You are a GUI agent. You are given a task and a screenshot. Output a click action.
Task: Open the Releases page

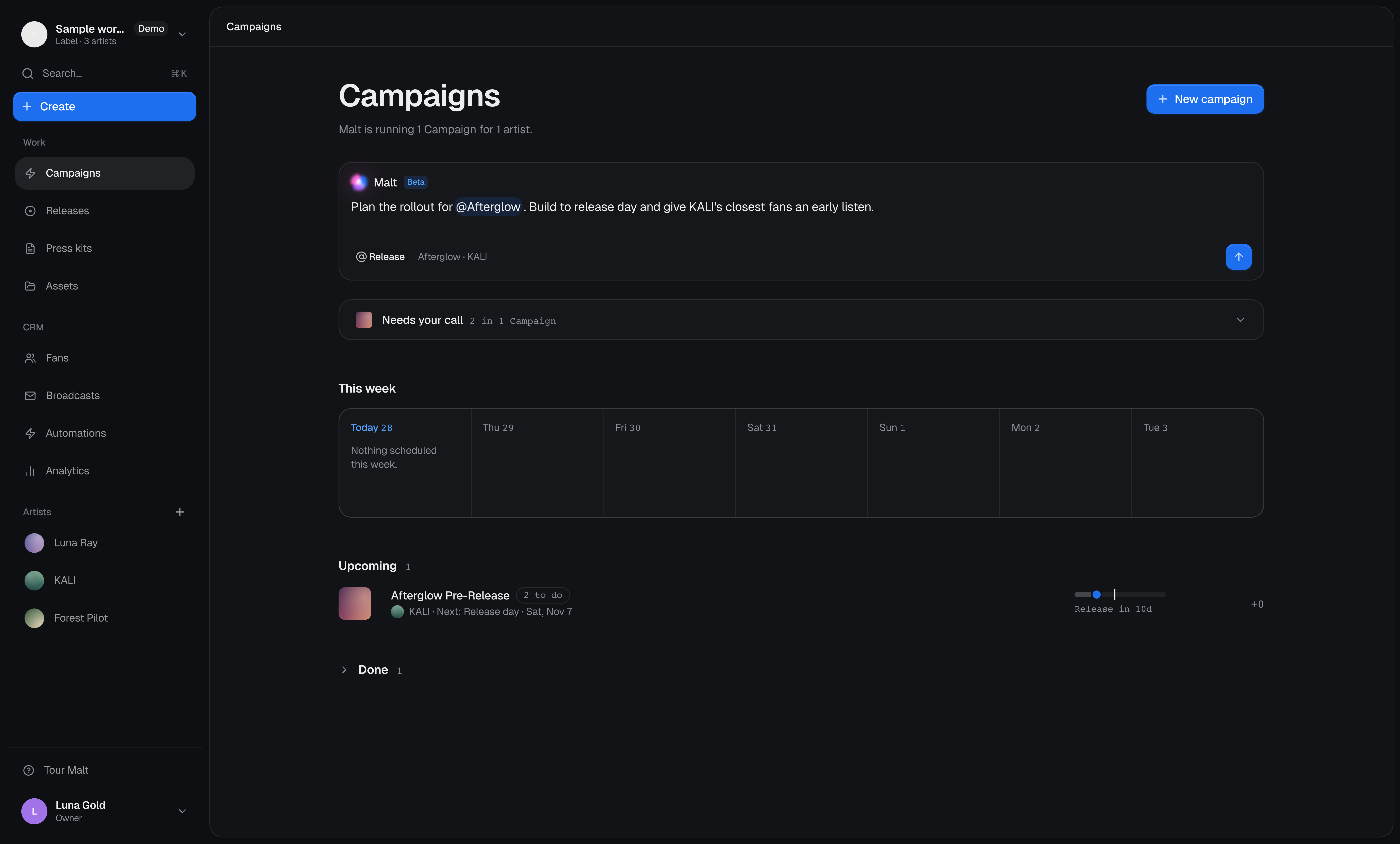(104, 211)
